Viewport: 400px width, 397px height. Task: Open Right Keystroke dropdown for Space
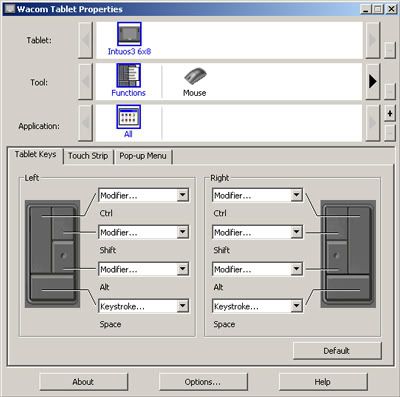(x=257, y=306)
